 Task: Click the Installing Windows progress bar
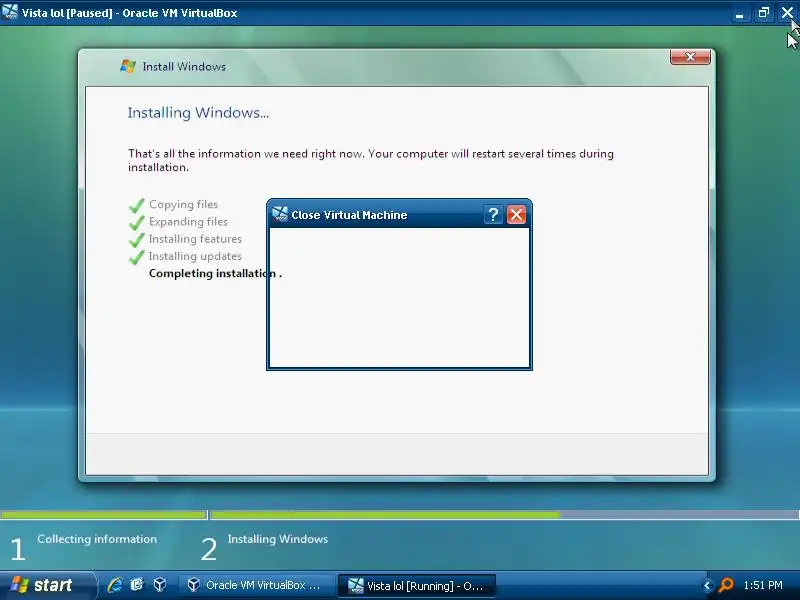(505, 515)
